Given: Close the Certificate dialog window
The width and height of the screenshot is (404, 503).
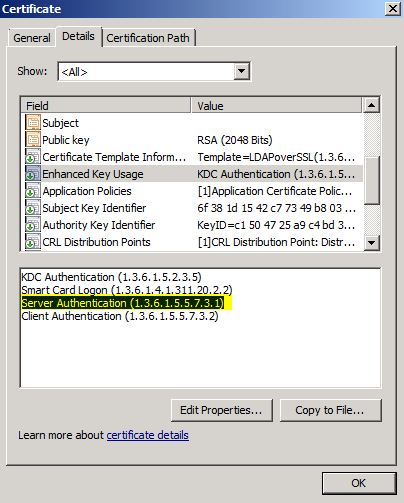Looking at the screenshot, I should pos(392,8).
